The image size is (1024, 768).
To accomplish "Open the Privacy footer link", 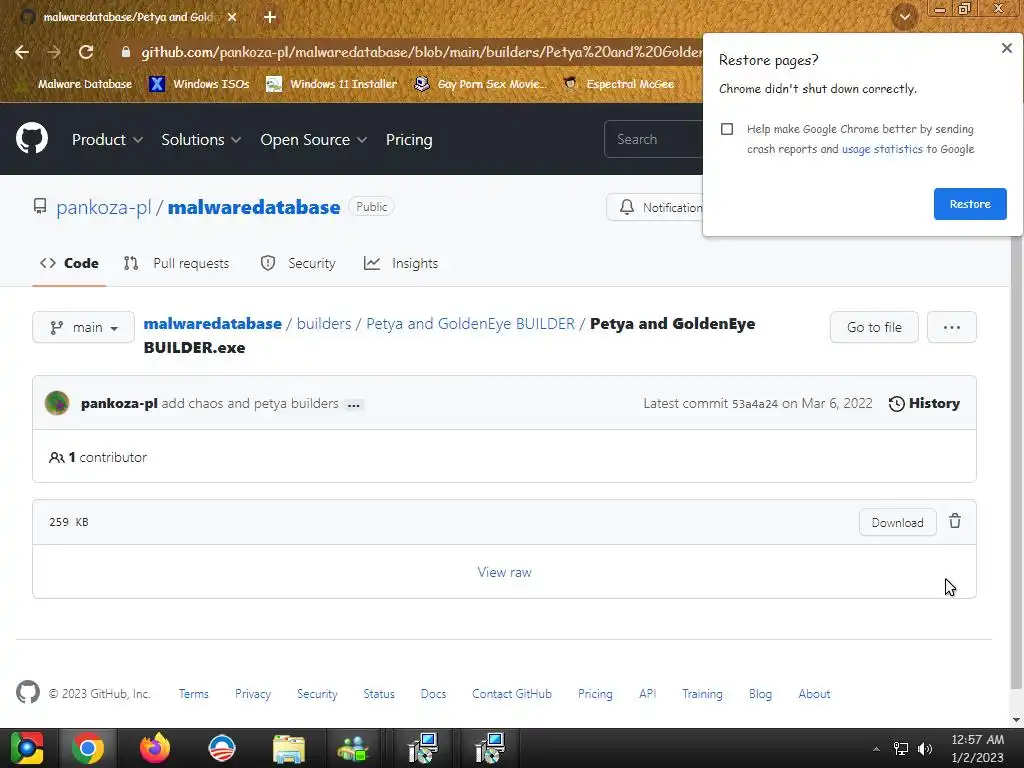I will pyautogui.click(x=253, y=694).
